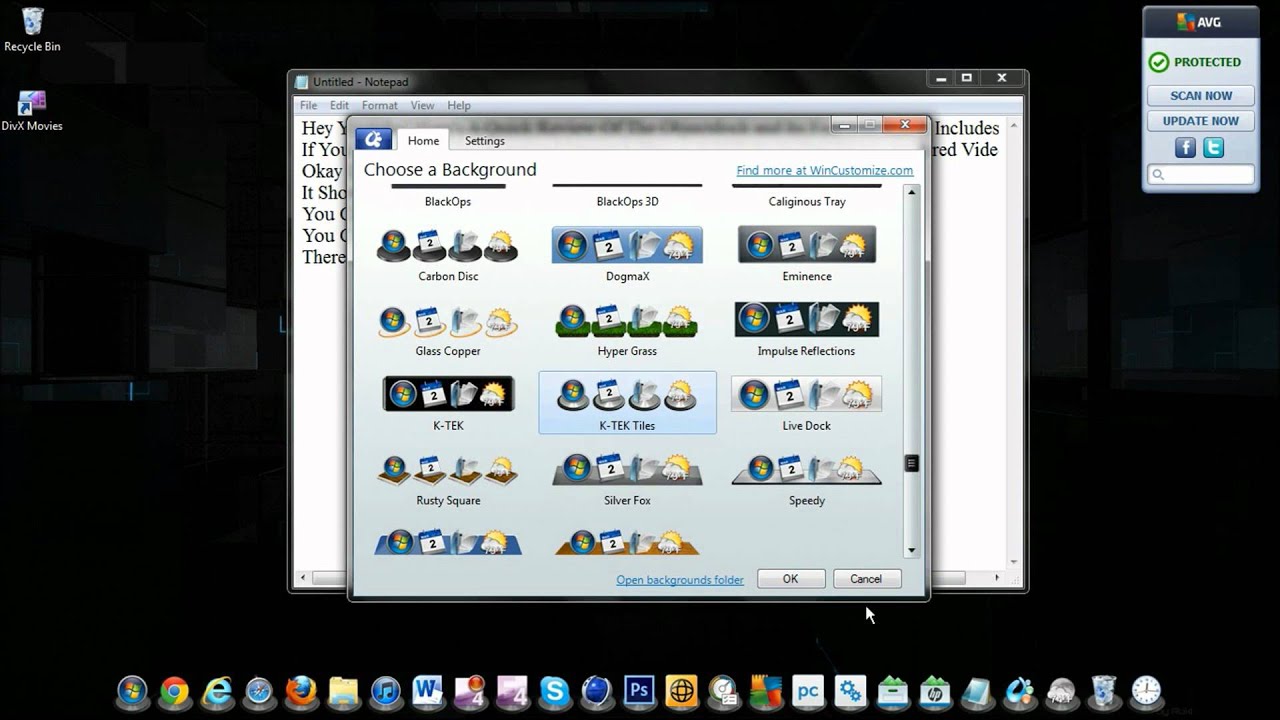The image size is (1280, 720).
Task: Launch iTunes from the dock
Action: click(385, 691)
